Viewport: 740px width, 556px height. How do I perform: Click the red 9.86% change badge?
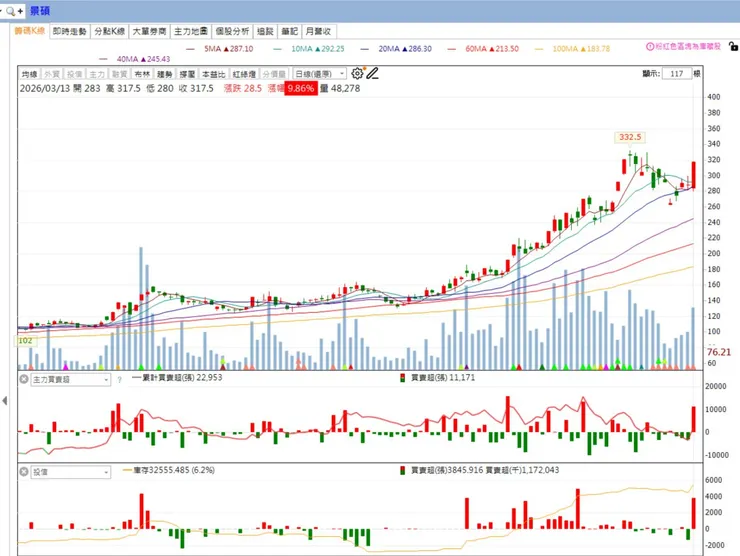[x=301, y=88]
